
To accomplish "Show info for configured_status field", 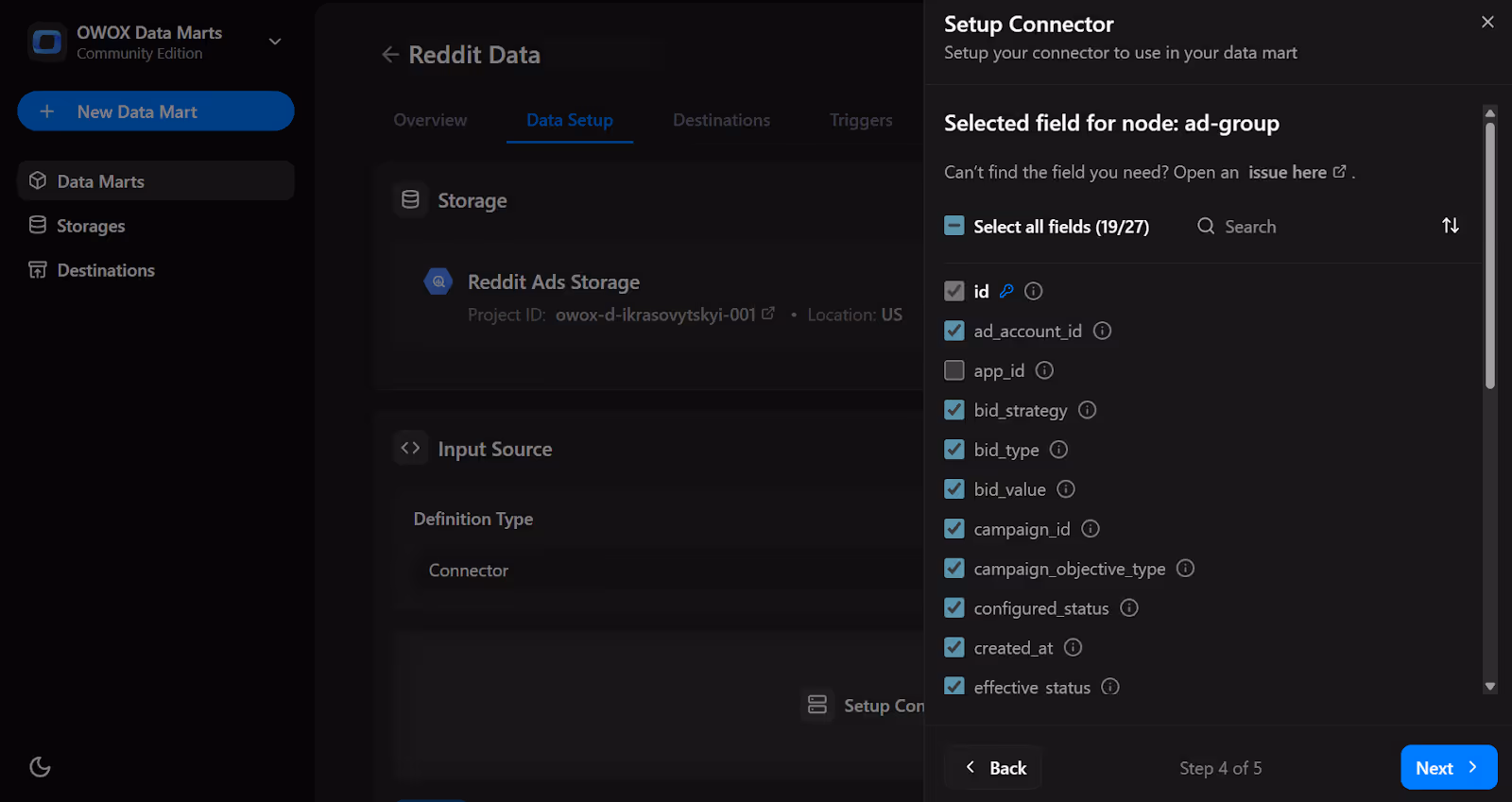I will [x=1129, y=608].
